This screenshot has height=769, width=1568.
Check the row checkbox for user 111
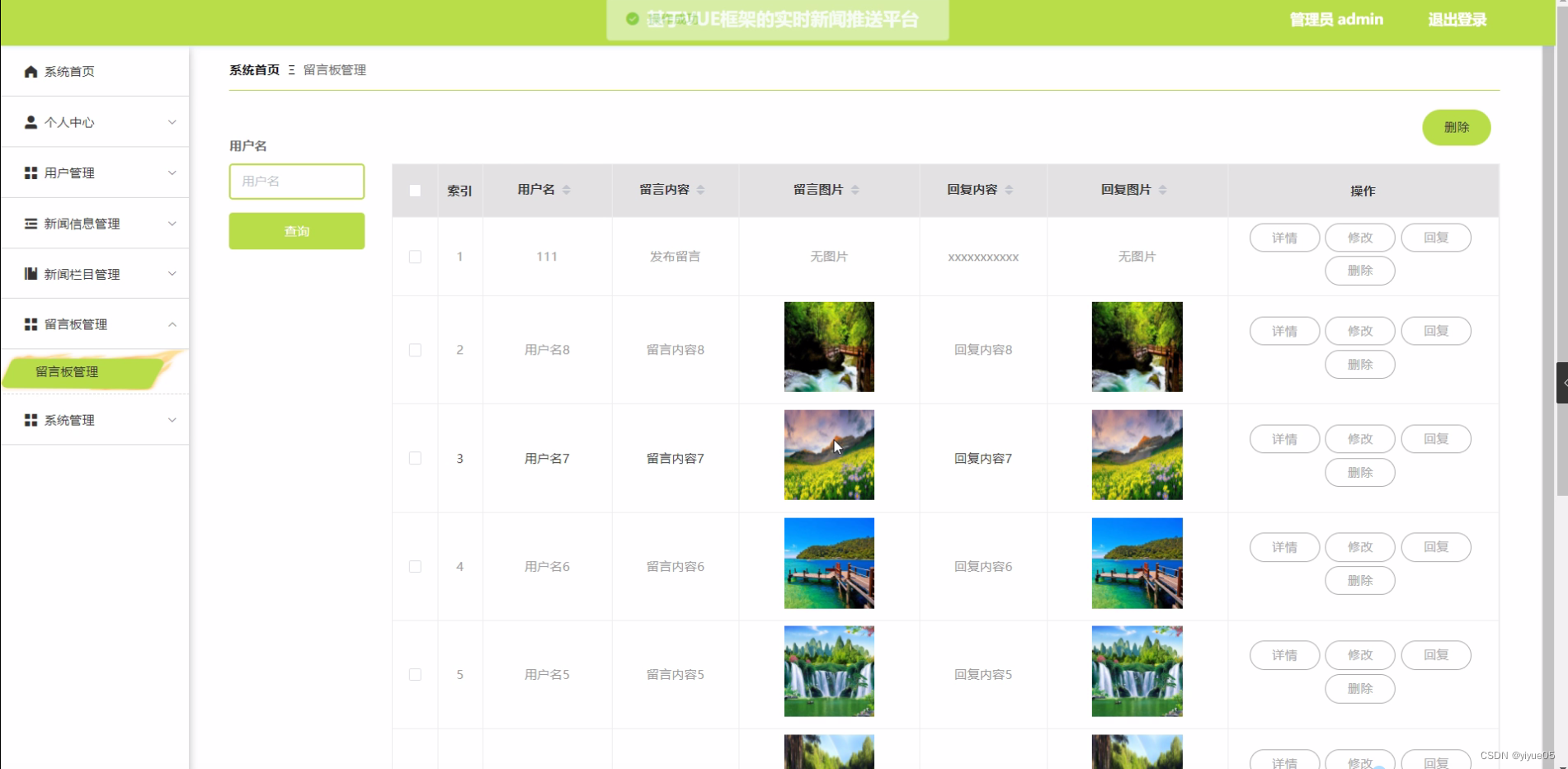[415, 257]
